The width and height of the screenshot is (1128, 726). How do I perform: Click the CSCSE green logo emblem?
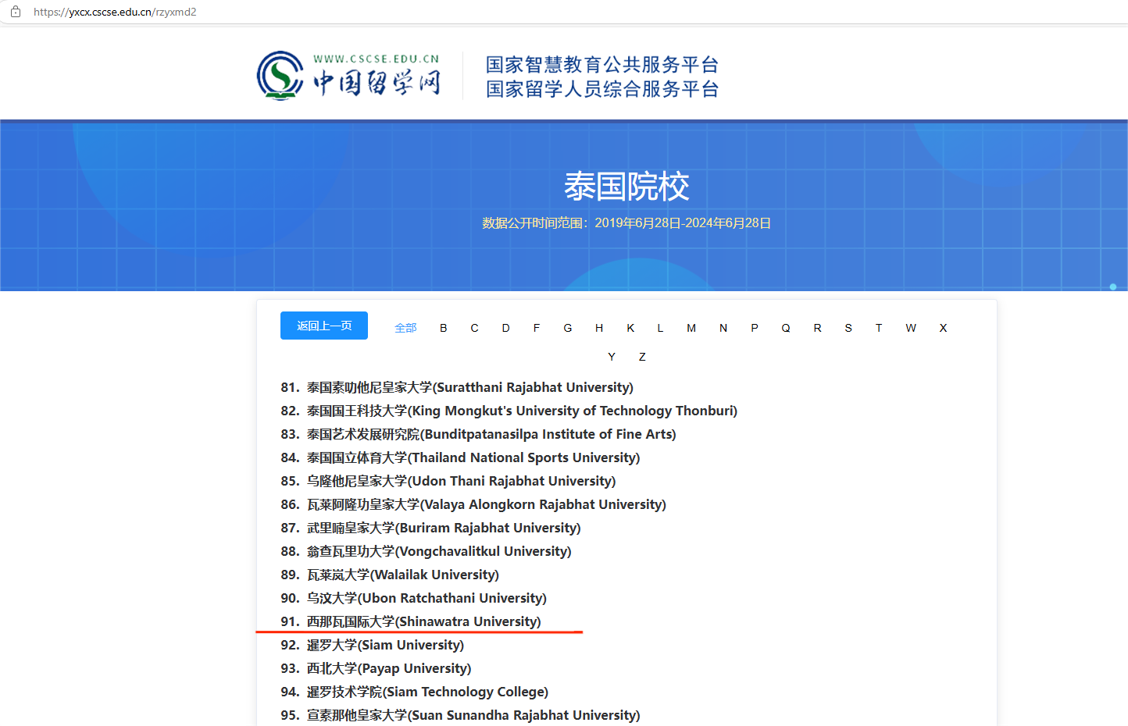[280, 76]
